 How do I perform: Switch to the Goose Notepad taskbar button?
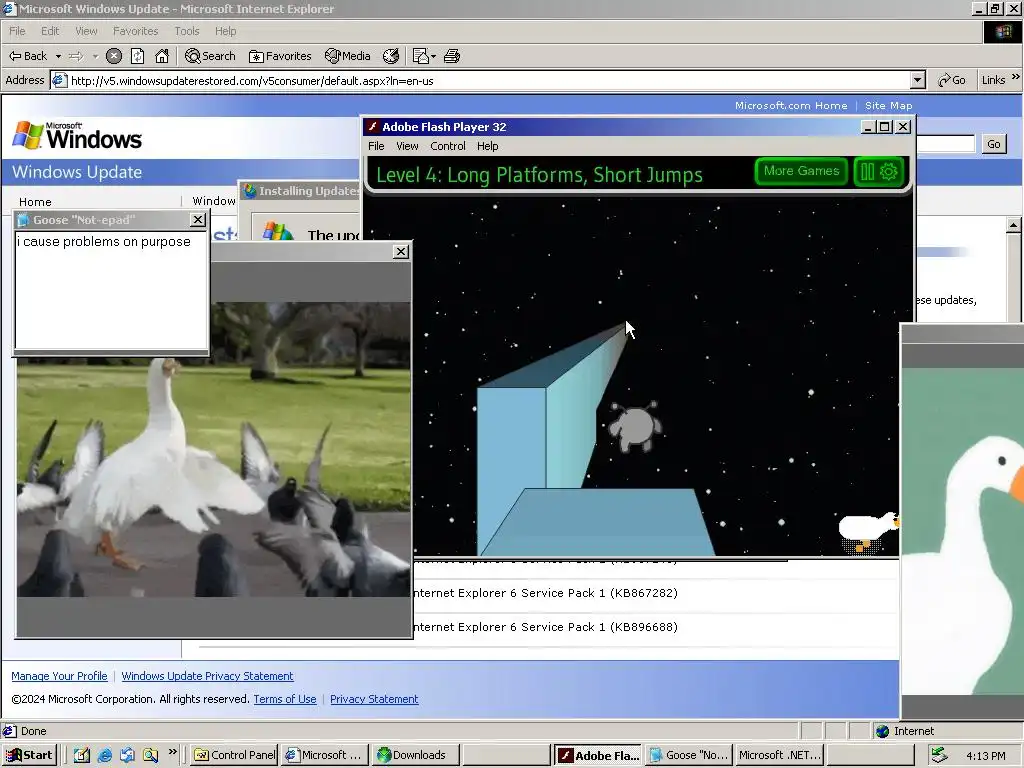(x=689, y=755)
